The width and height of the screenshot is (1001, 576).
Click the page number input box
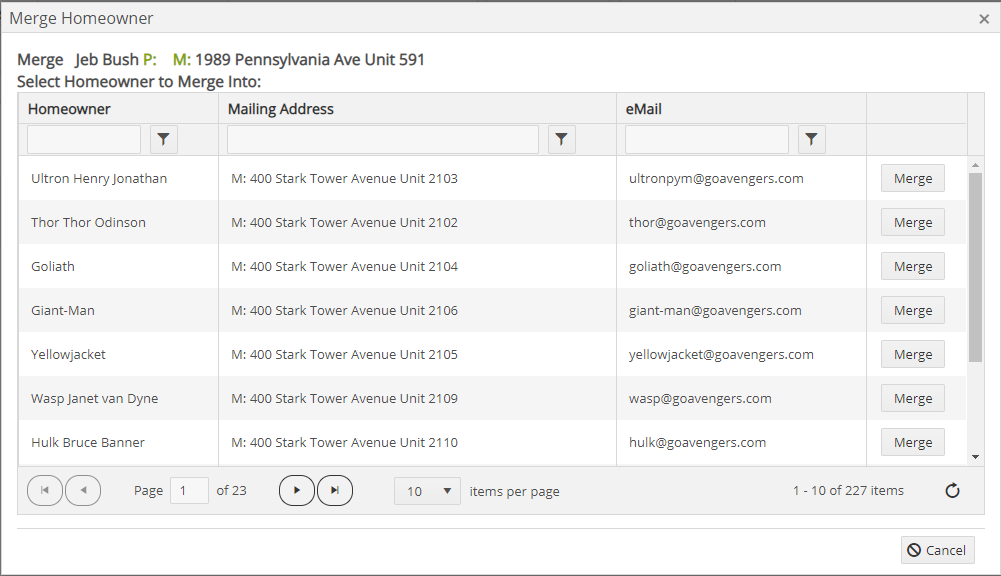189,491
